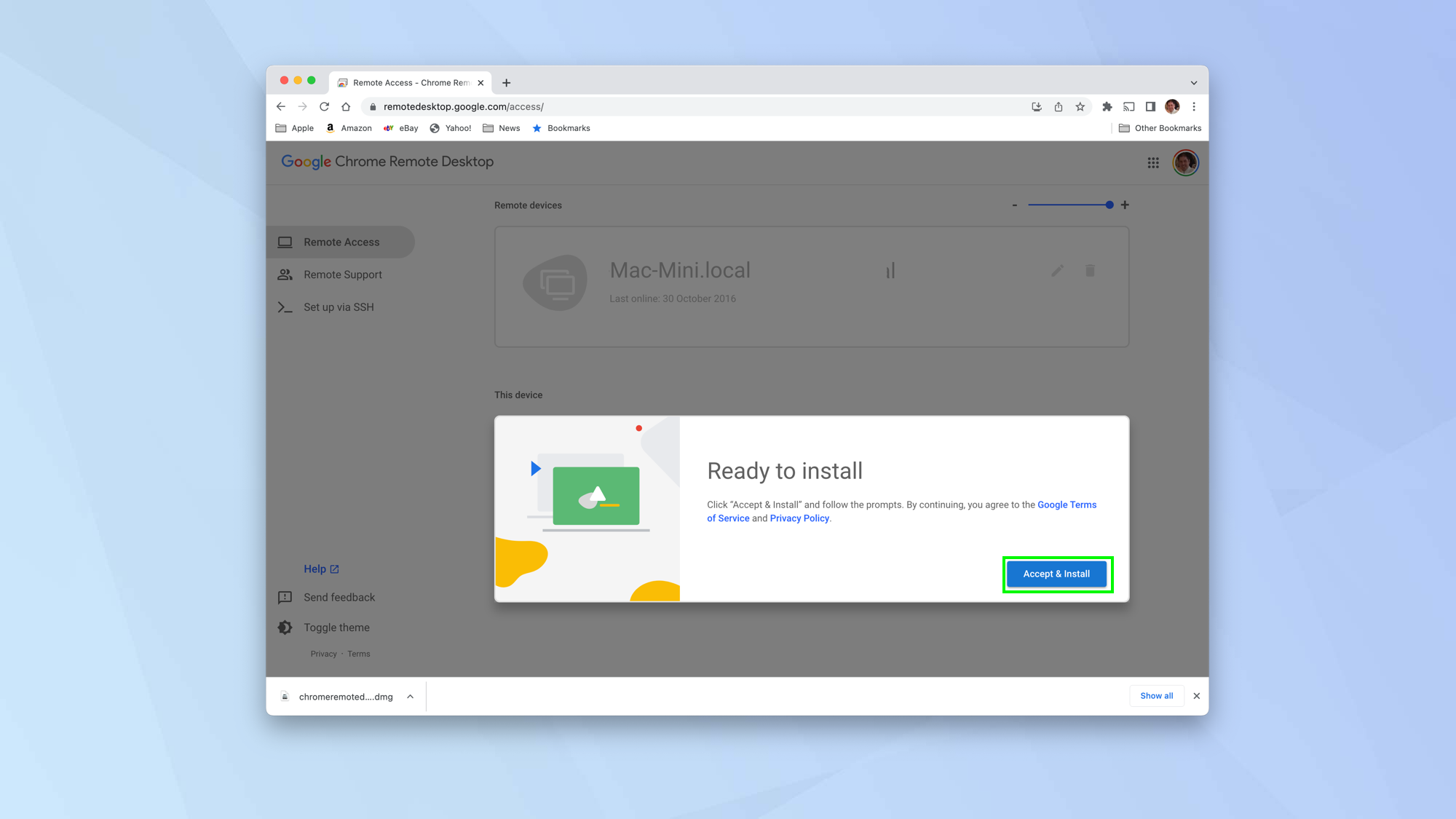The width and height of the screenshot is (1456, 819).
Task: Select the Remote Support menu item
Action: pos(339,274)
